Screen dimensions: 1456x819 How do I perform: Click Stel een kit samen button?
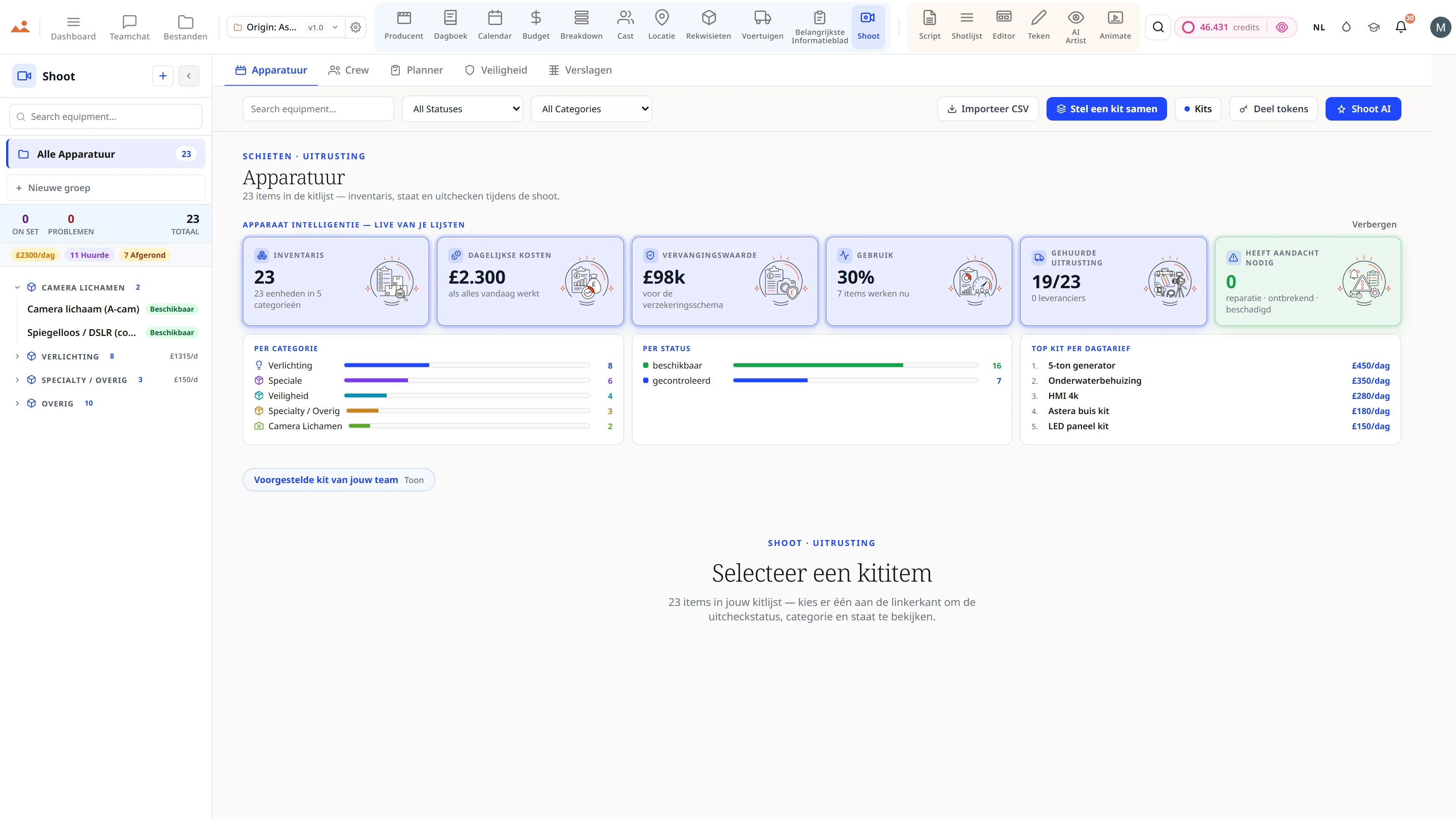[x=1106, y=108]
